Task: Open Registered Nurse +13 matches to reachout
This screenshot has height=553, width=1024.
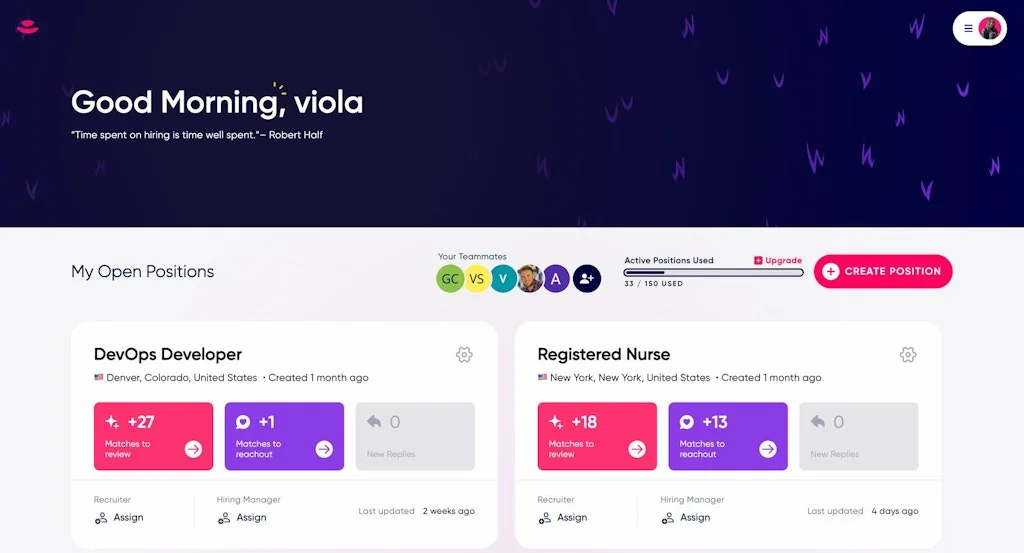Action: (x=728, y=436)
